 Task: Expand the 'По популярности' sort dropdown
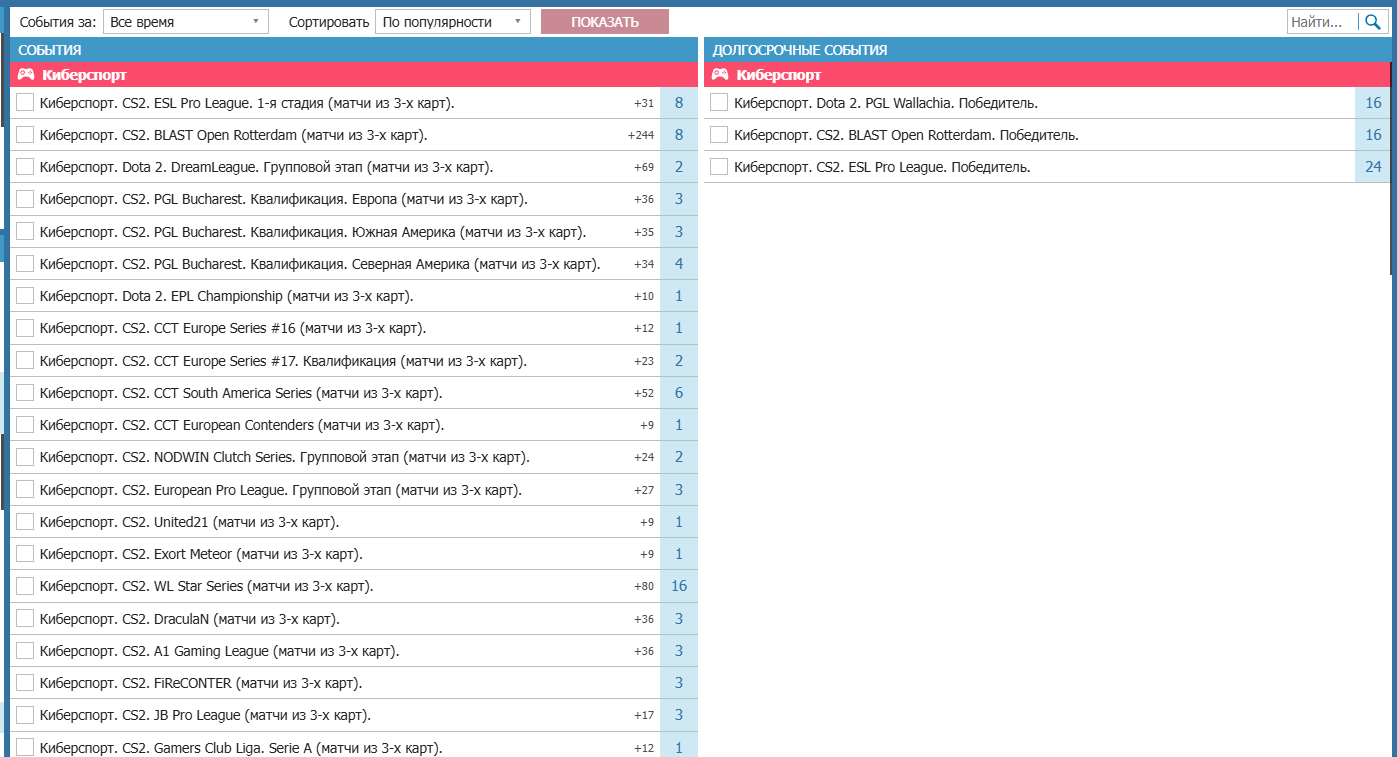tap(452, 22)
